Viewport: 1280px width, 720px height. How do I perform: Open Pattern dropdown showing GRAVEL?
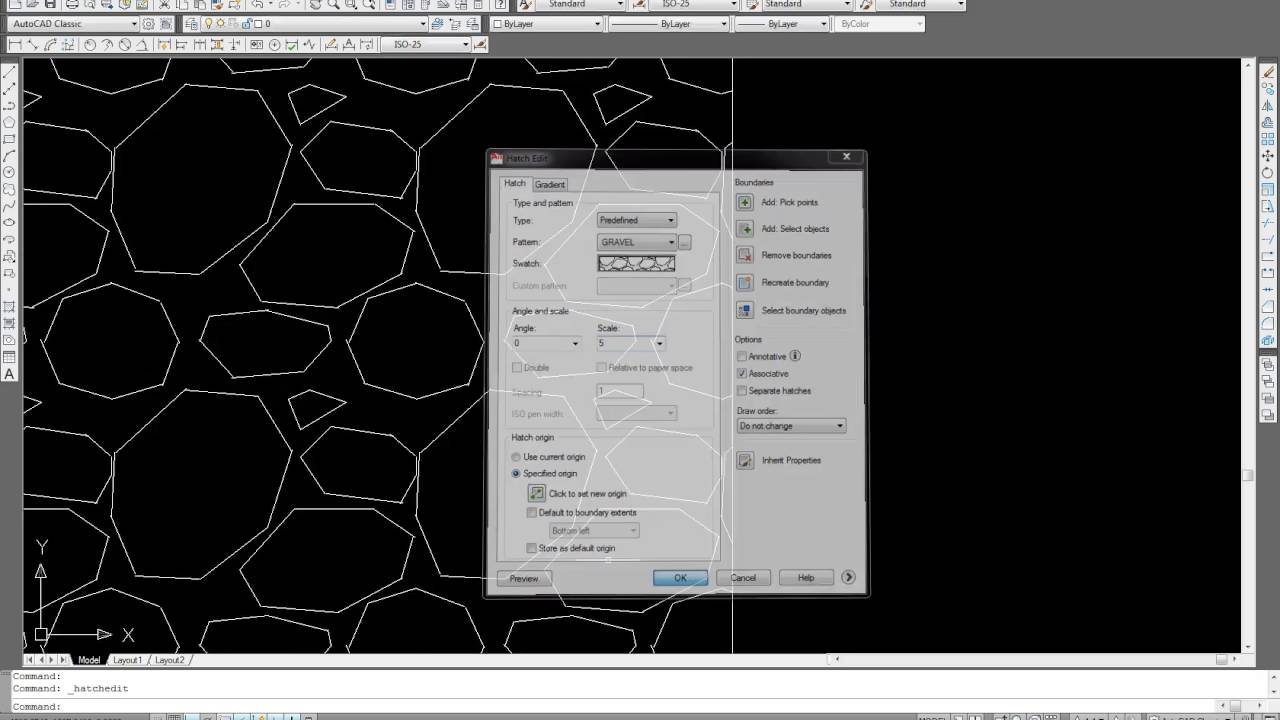click(637, 242)
